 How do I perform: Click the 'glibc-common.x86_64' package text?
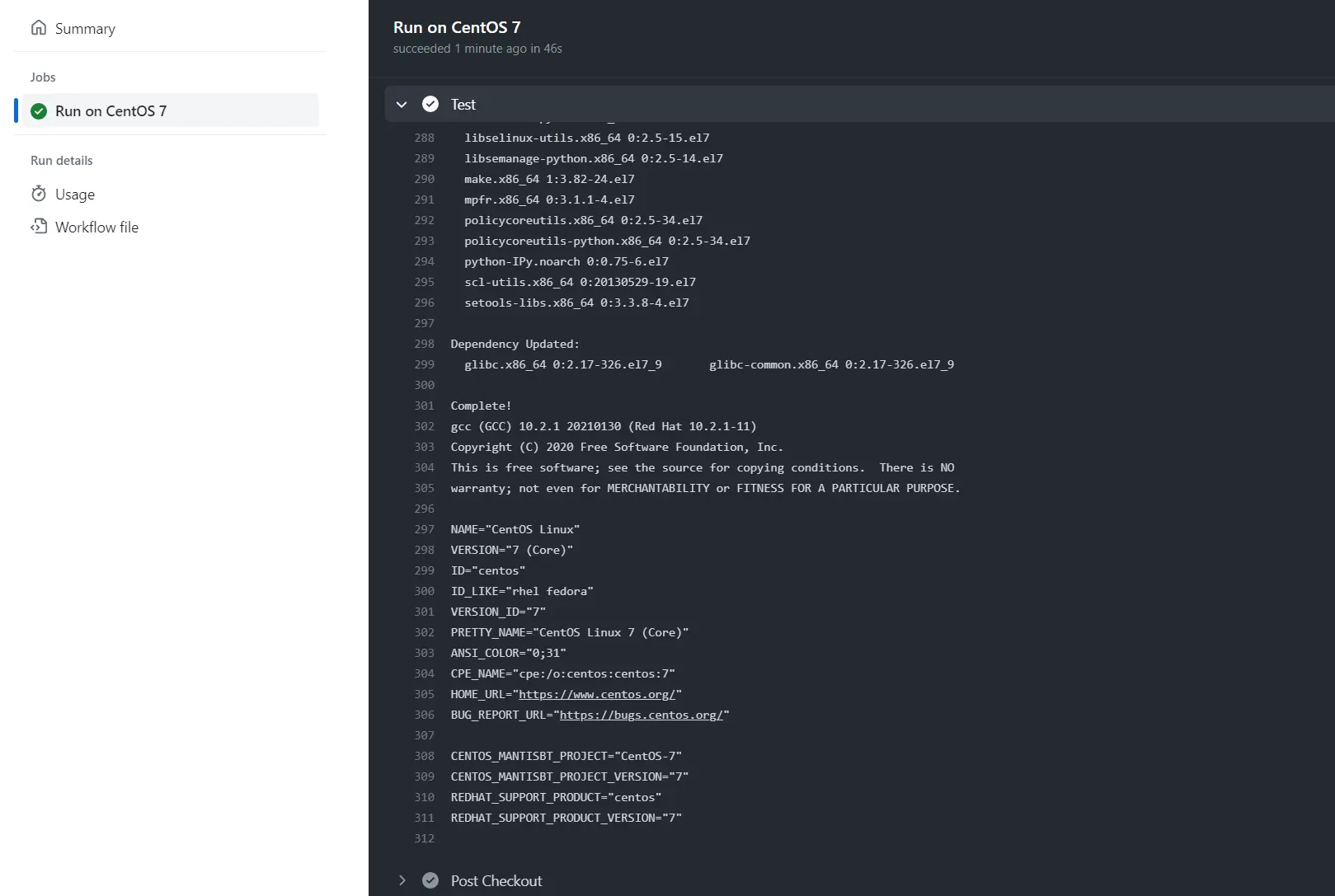pyautogui.click(x=832, y=364)
